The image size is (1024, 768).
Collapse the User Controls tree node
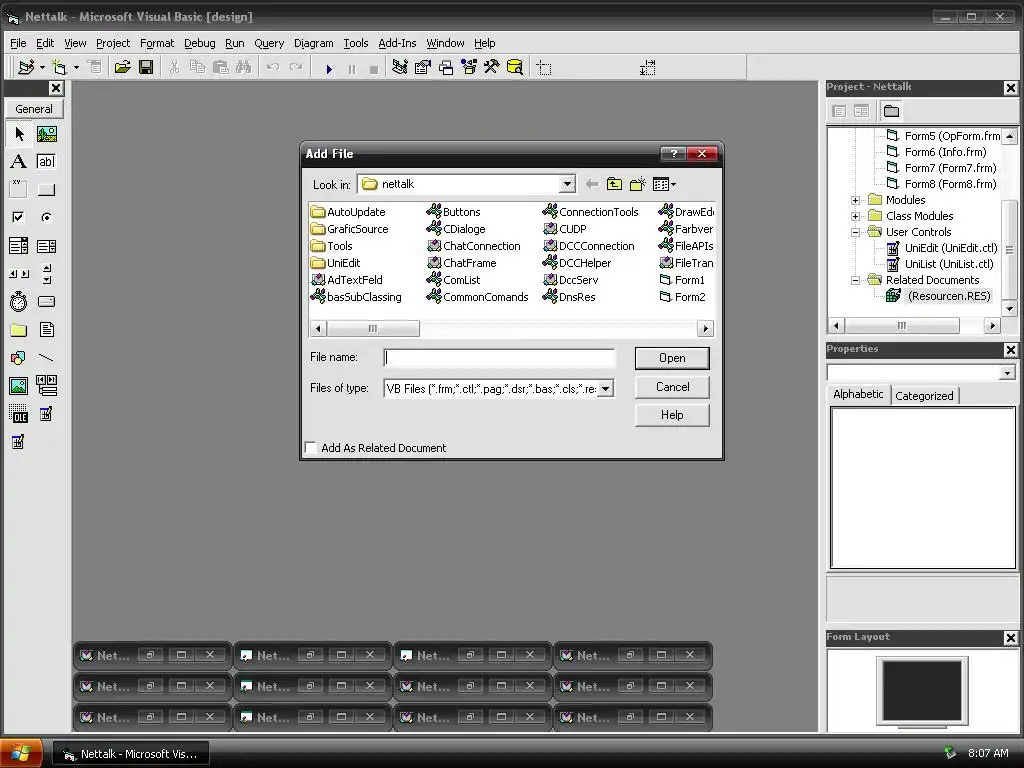click(x=856, y=232)
